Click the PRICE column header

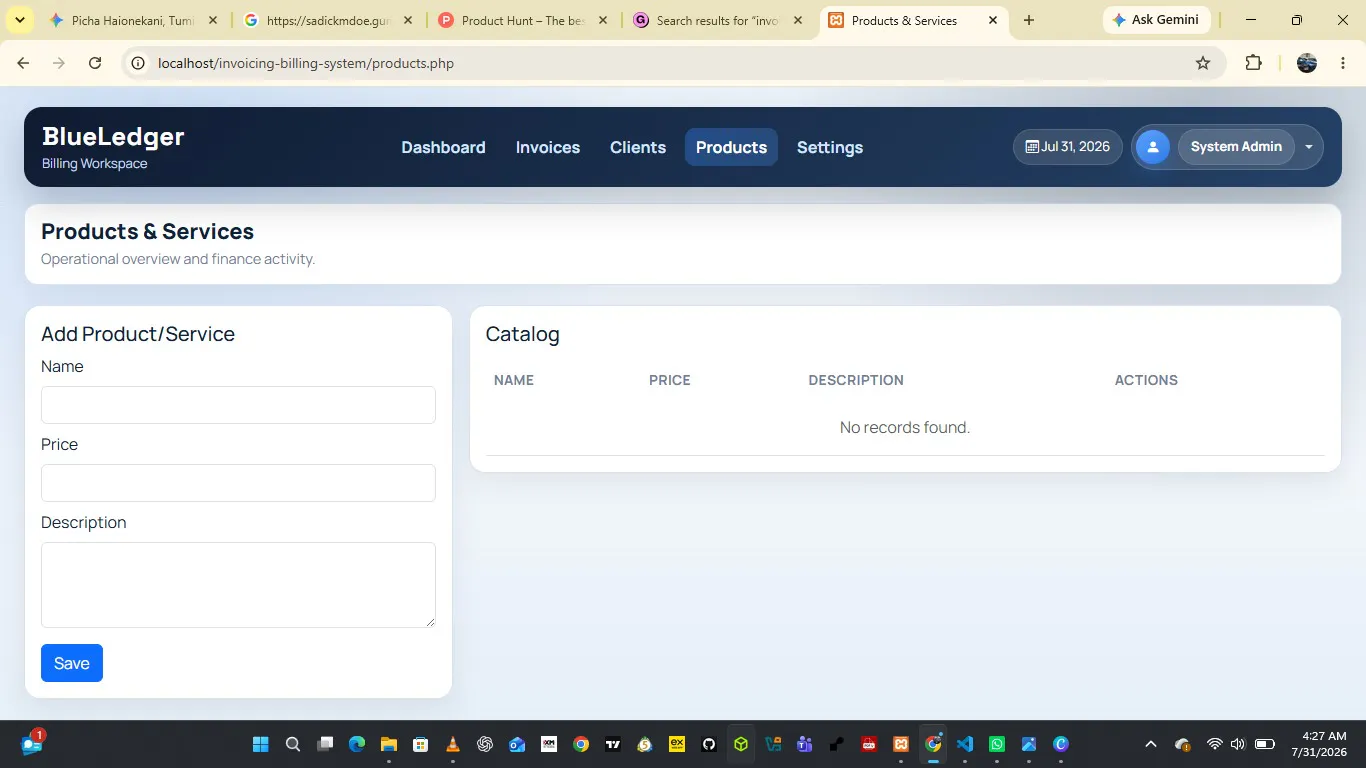point(670,380)
